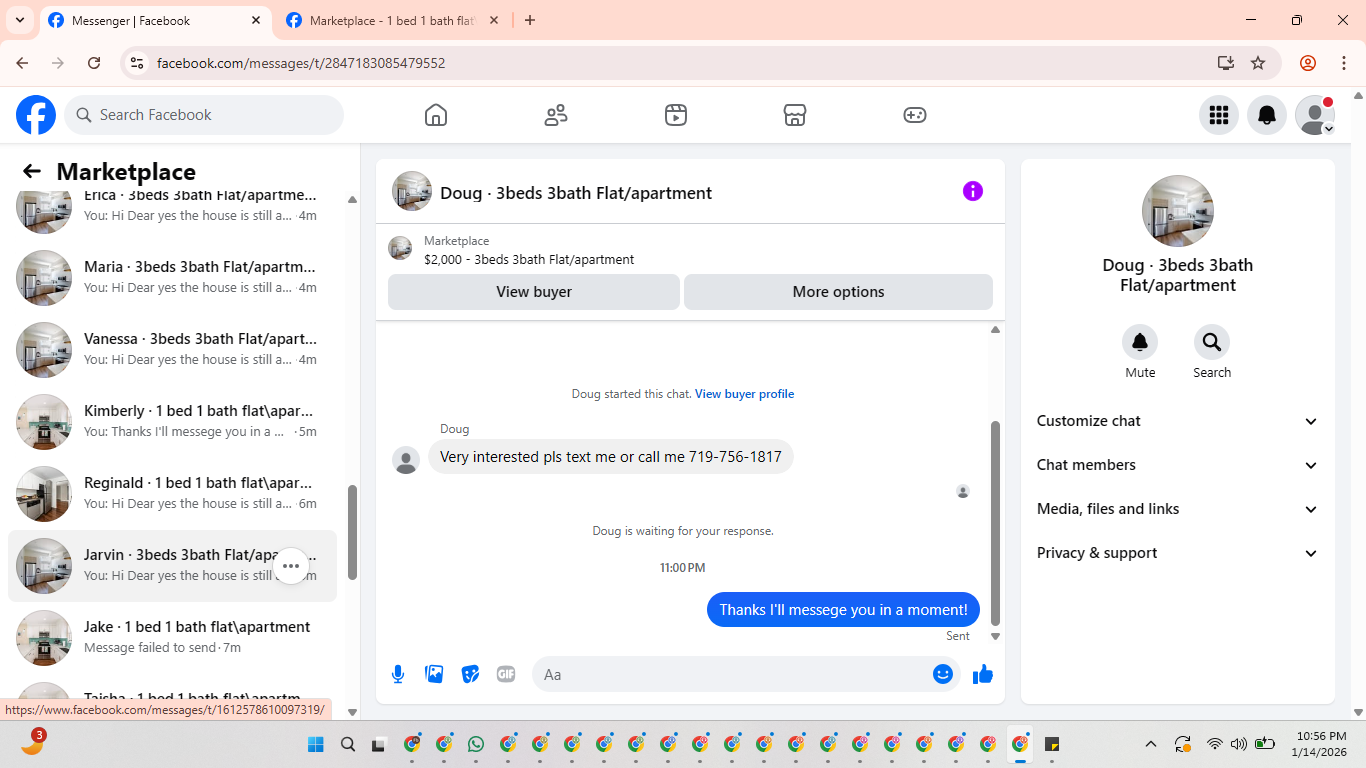The height and width of the screenshot is (768, 1366).
Task: Click the message text field Aa
Action: 735,674
